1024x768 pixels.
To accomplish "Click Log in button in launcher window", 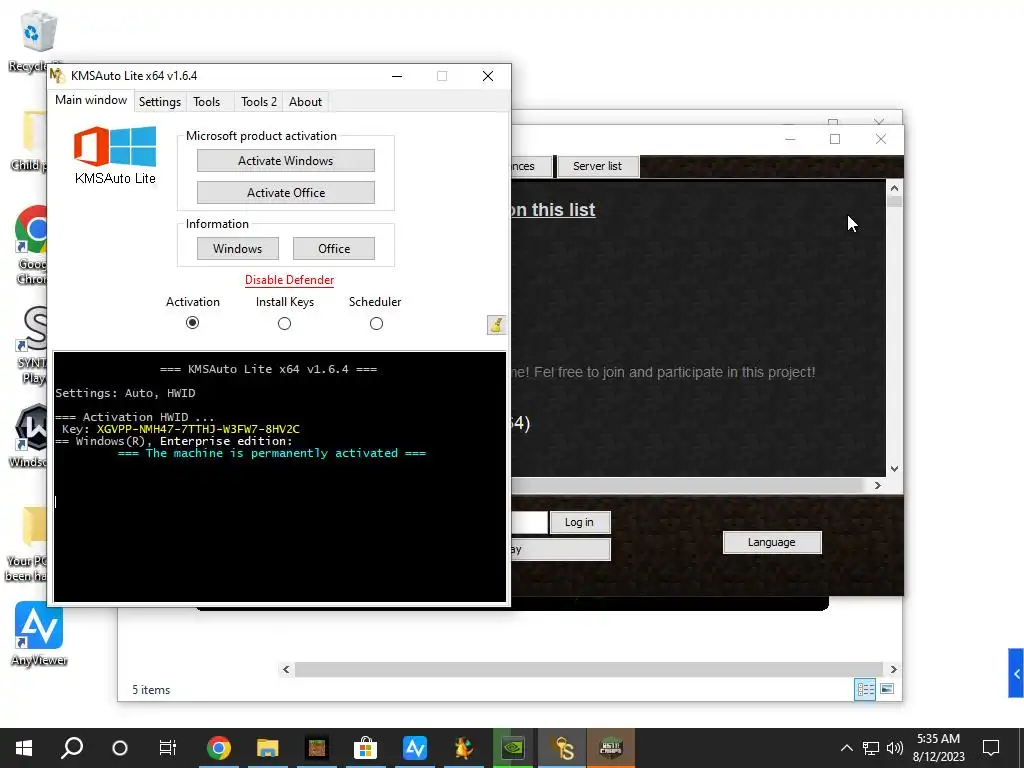I will (x=579, y=522).
